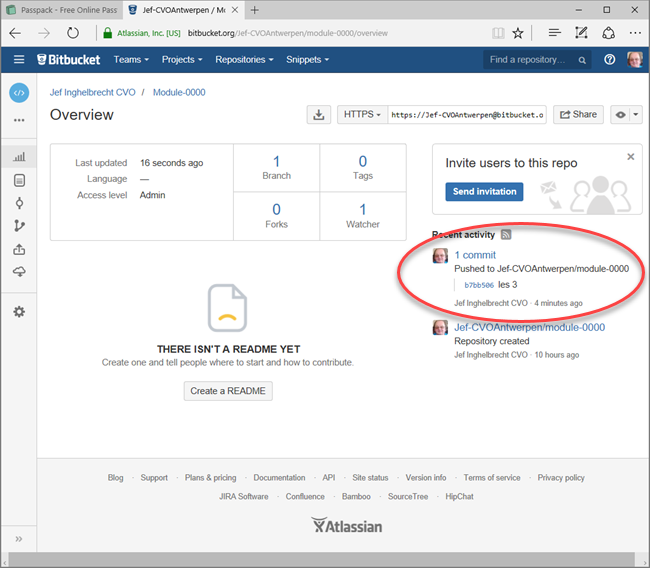
Task: Open the Pull requests sidebar icon
Action: (19, 249)
